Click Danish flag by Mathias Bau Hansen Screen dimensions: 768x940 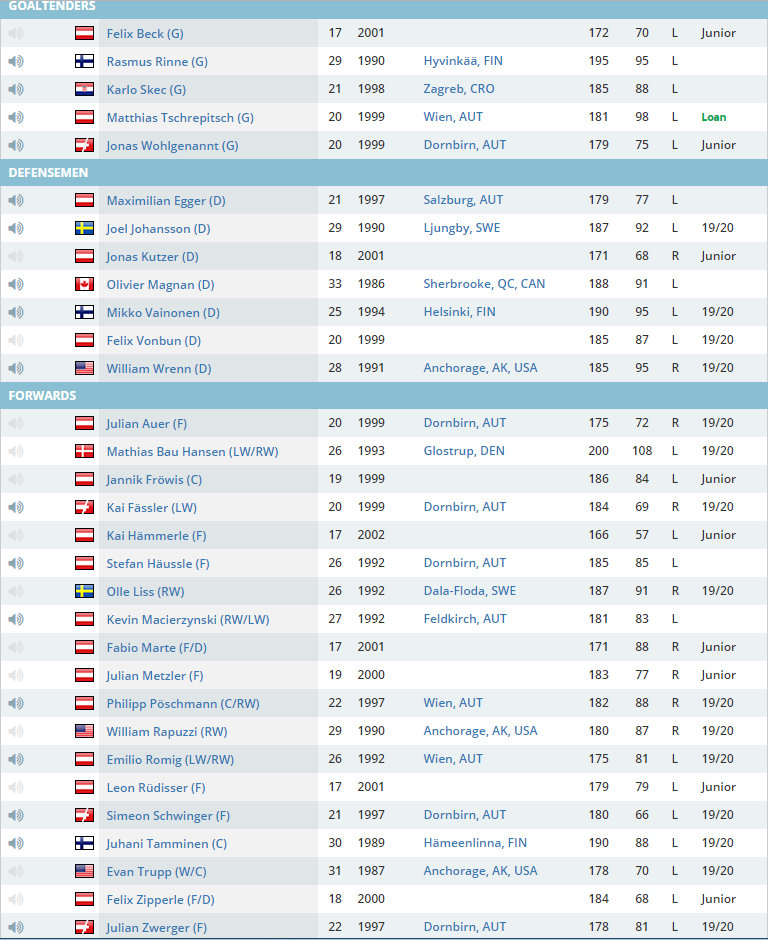[85, 452]
